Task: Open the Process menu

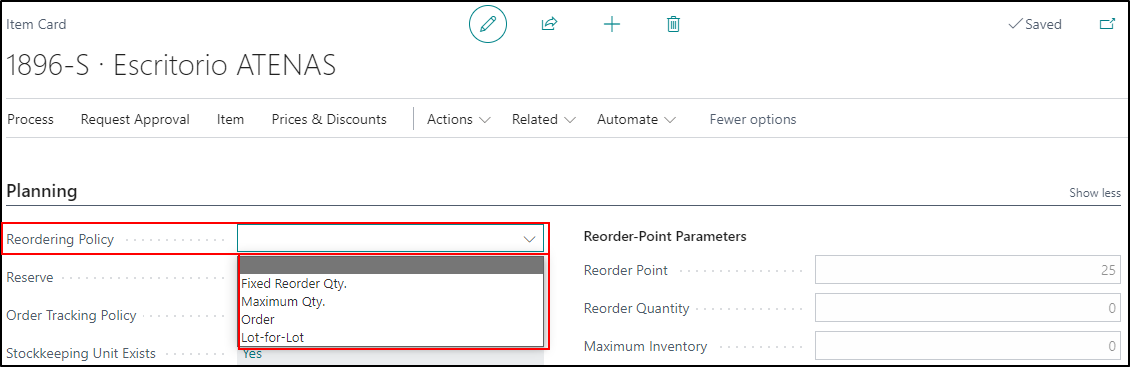Action: [30, 120]
